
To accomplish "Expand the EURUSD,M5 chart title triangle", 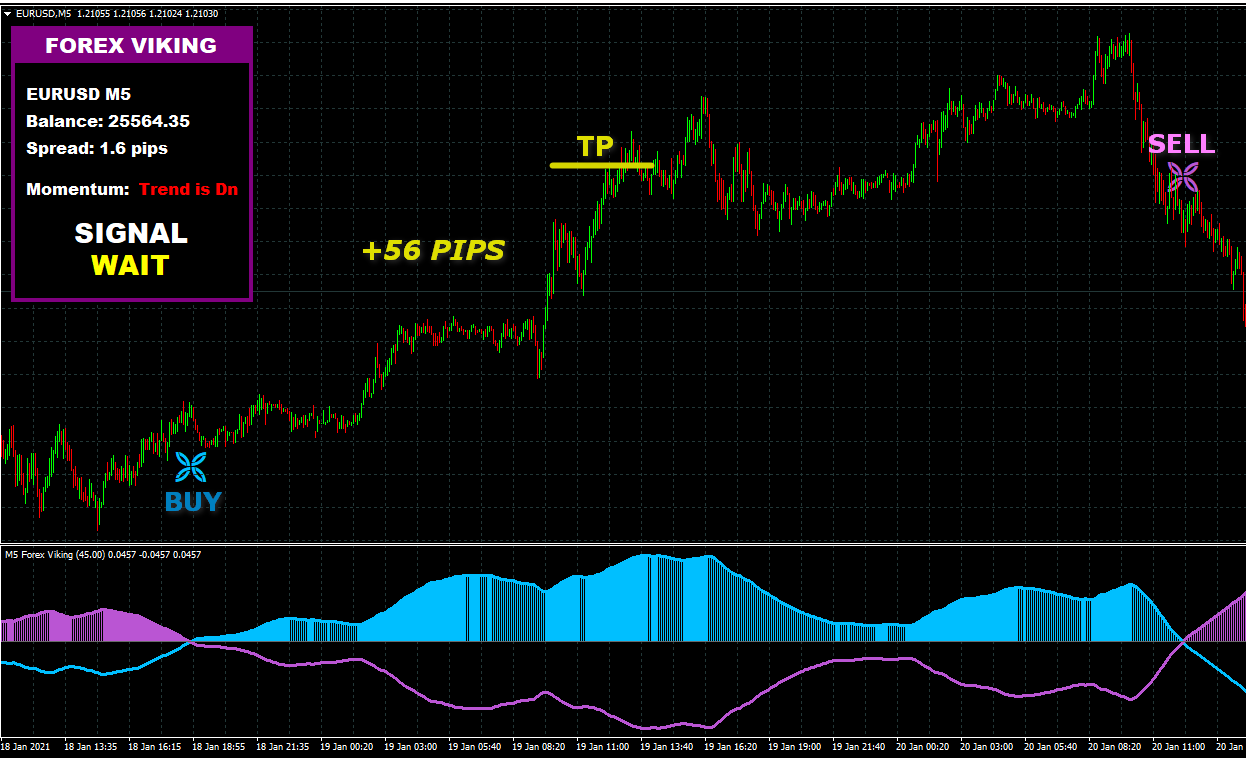I will pos(8,14).
